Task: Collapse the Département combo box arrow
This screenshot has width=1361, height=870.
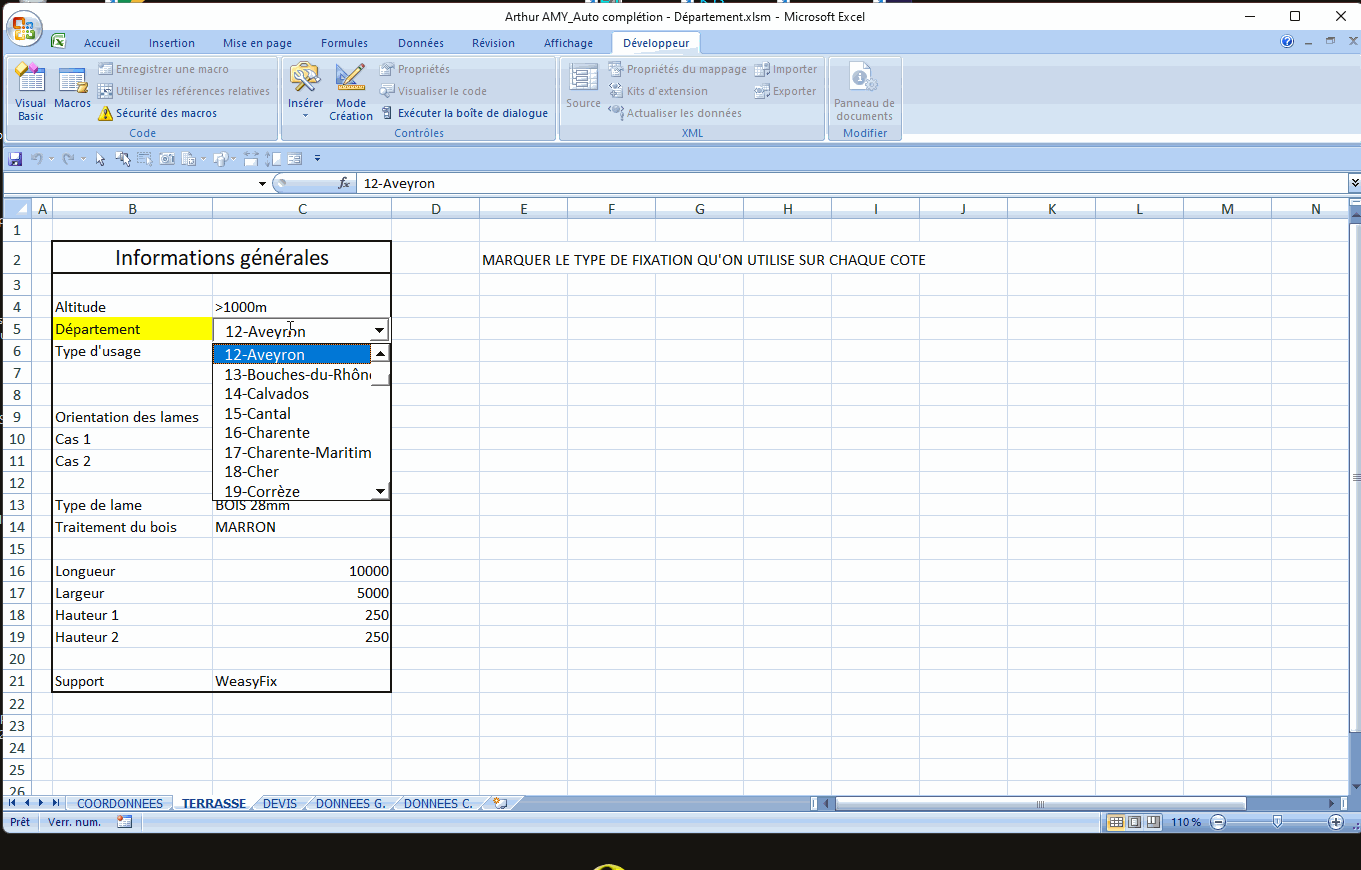Action: point(379,330)
